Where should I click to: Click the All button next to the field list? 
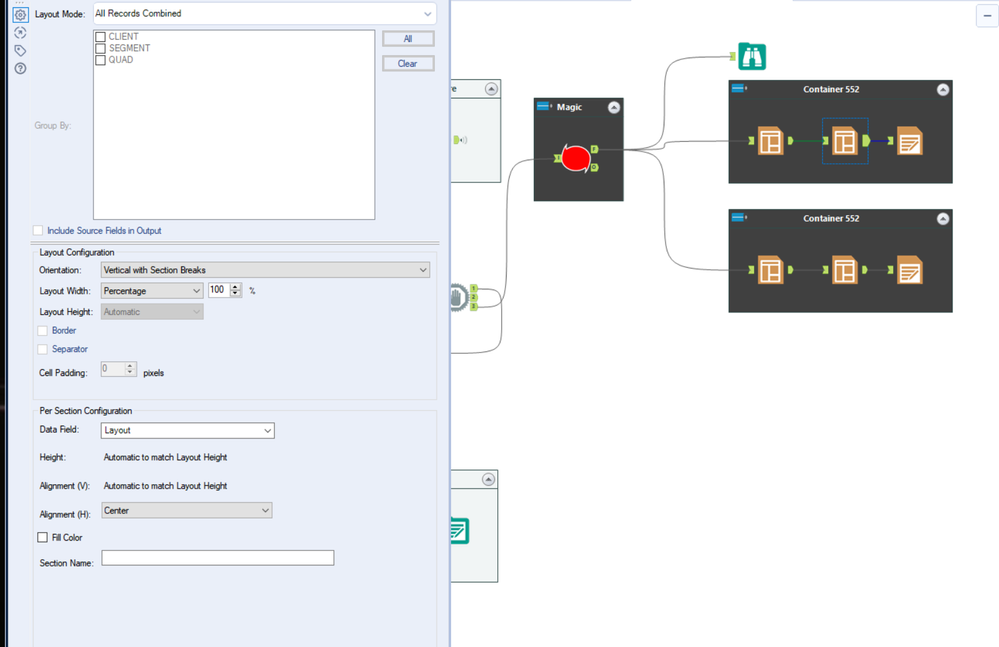[407, 38]
